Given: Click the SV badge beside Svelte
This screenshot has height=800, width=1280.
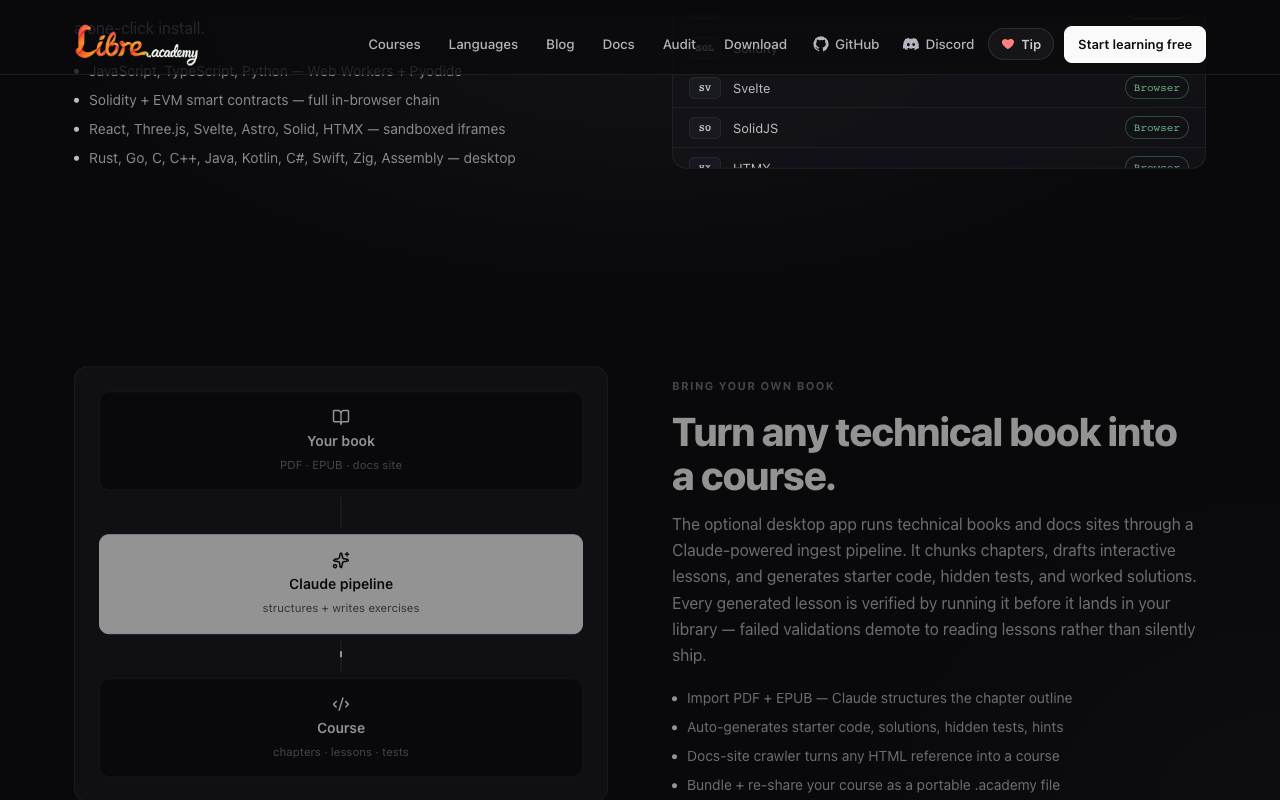Looking at the screenshot, I should click(705, 88).
